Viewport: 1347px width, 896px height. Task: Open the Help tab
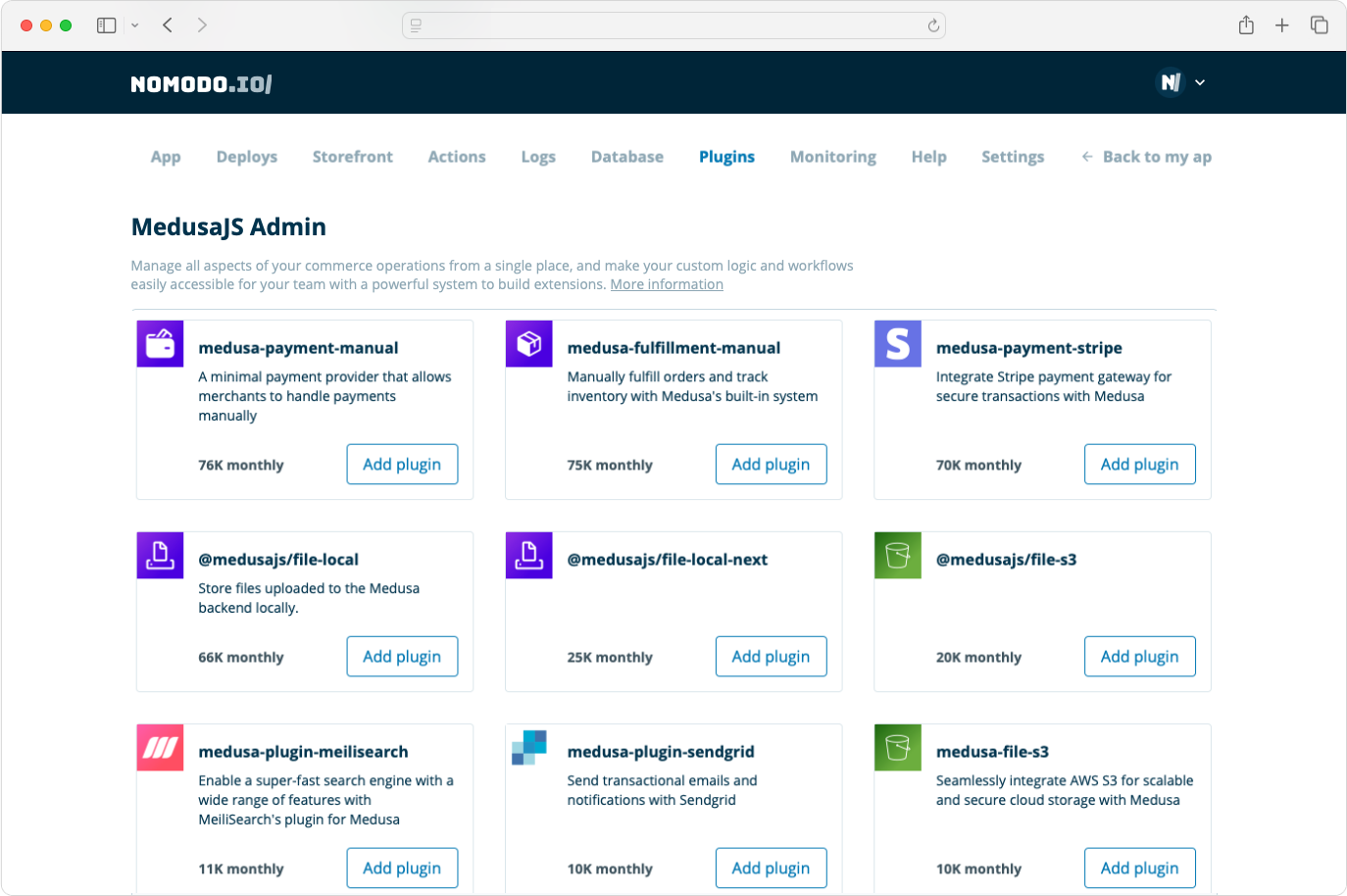(929, 157)
